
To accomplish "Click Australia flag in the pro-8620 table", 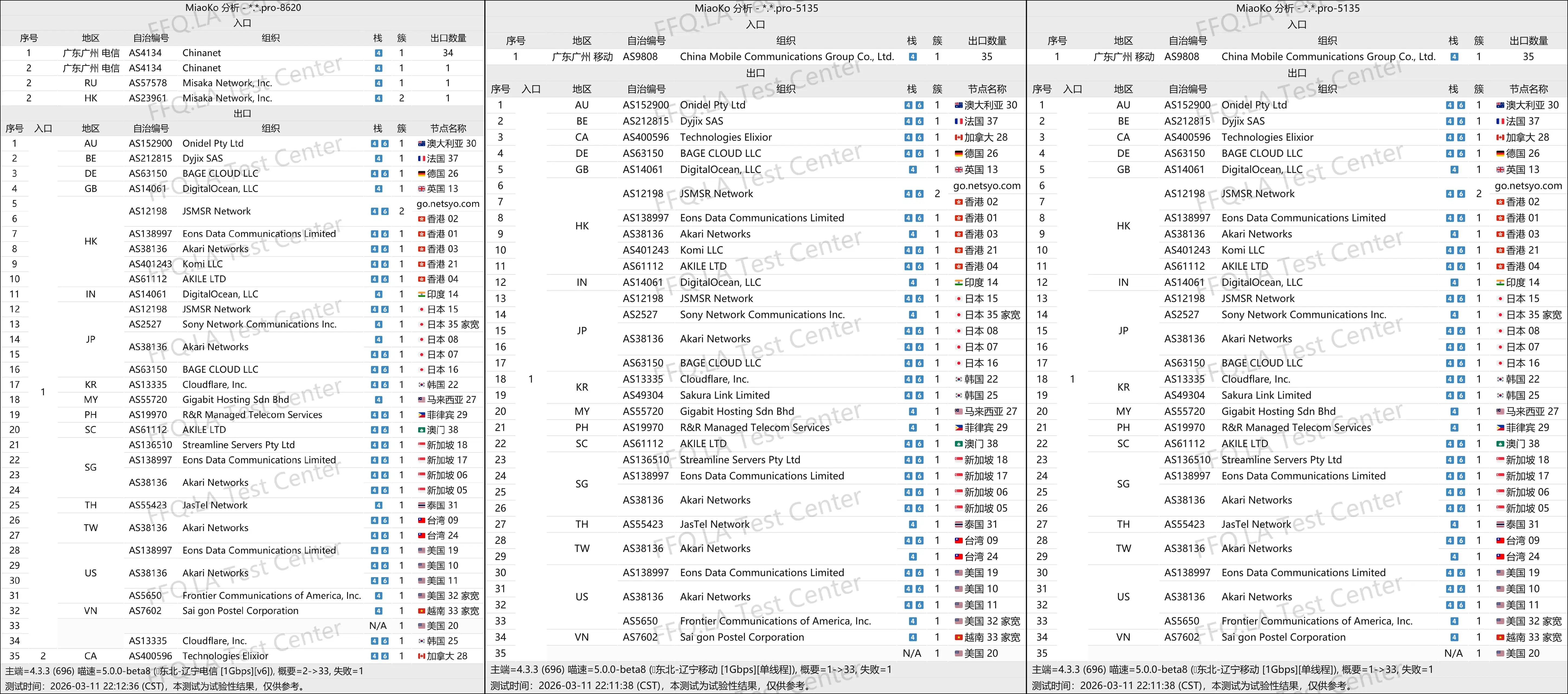I will pyautogui.click(x=421, y=144).
